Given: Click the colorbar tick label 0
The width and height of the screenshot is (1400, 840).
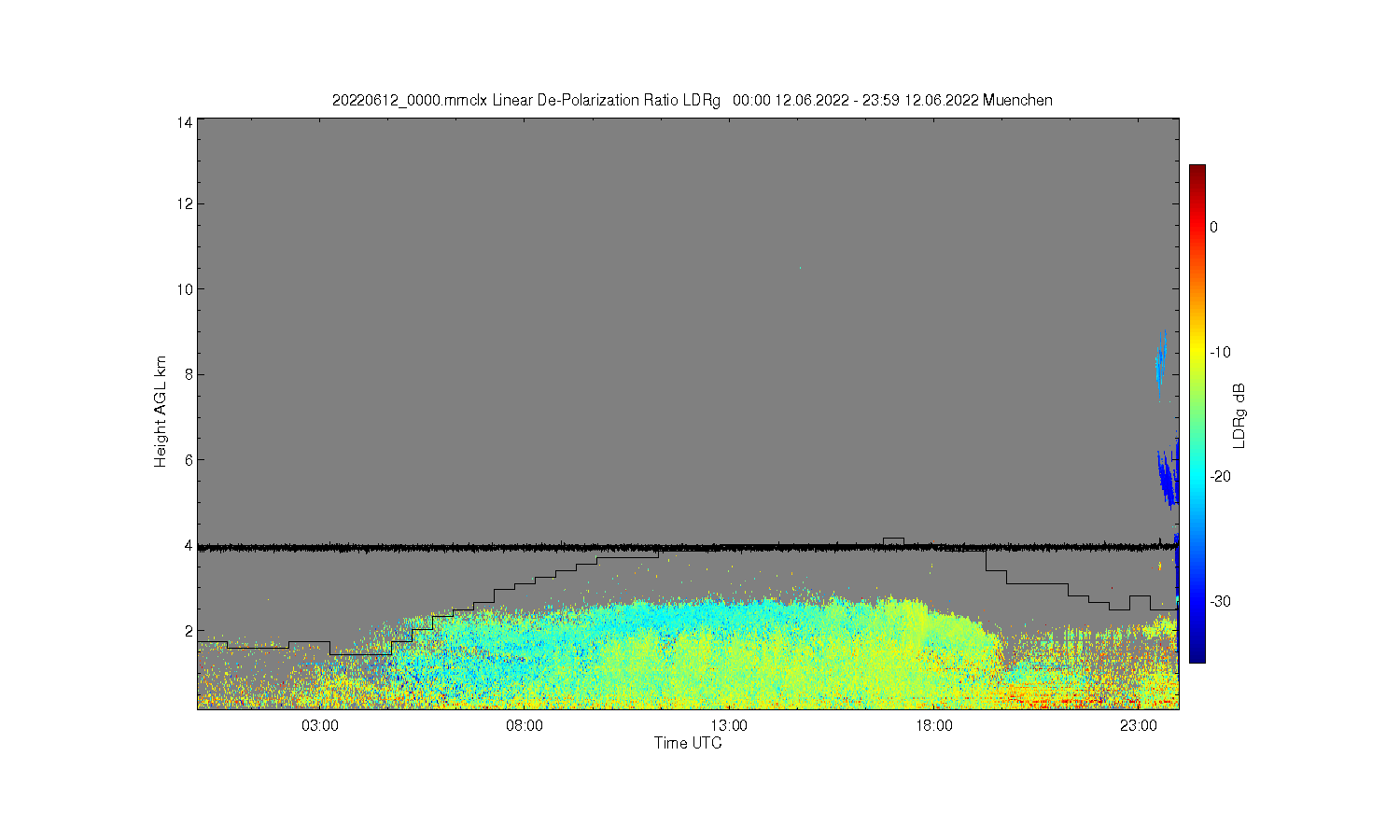Looking at the screenshot, I should point(1213,227).
